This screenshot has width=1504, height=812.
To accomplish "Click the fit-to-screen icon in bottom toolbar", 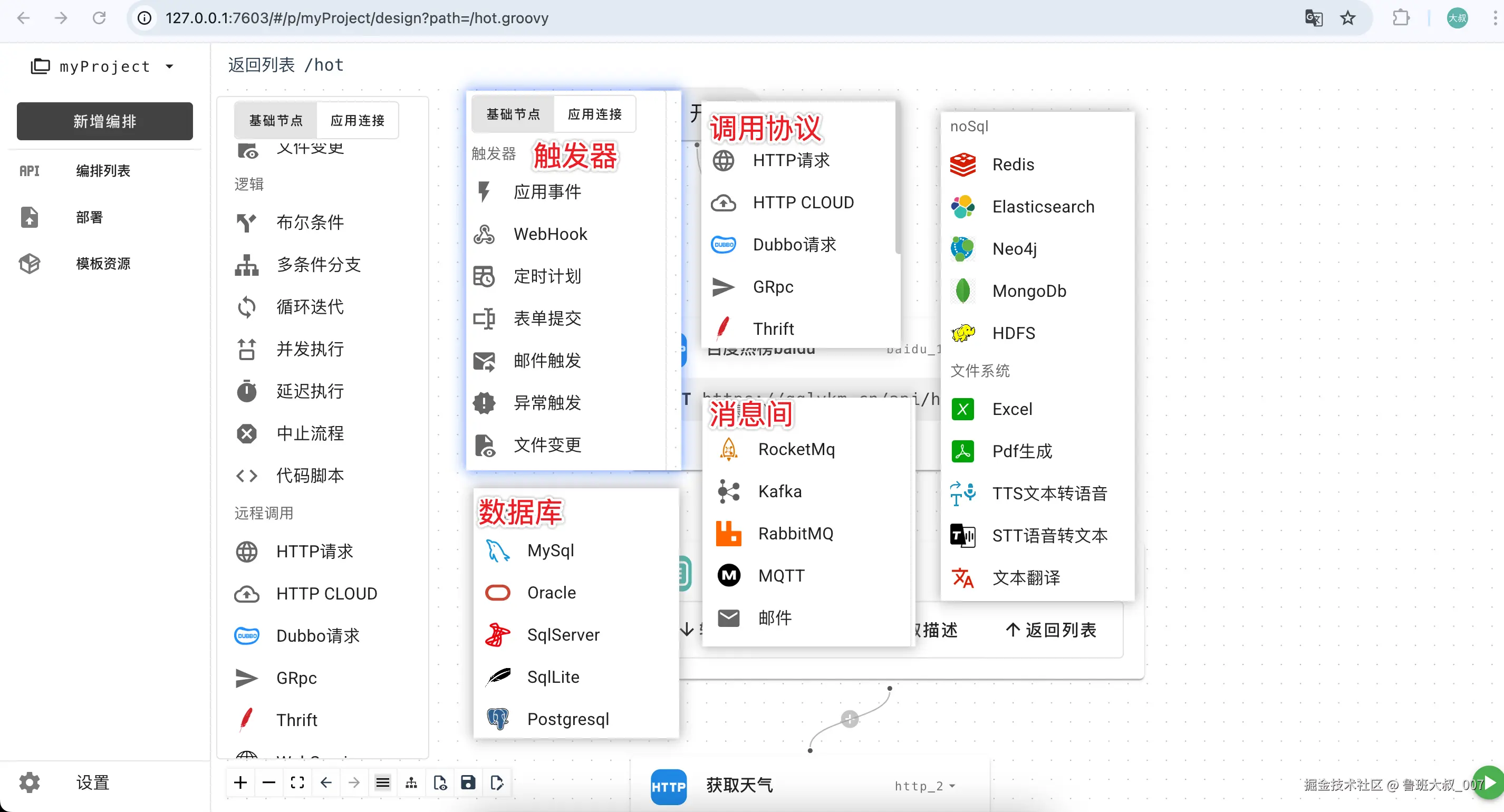I will click(x=297, y=782).
